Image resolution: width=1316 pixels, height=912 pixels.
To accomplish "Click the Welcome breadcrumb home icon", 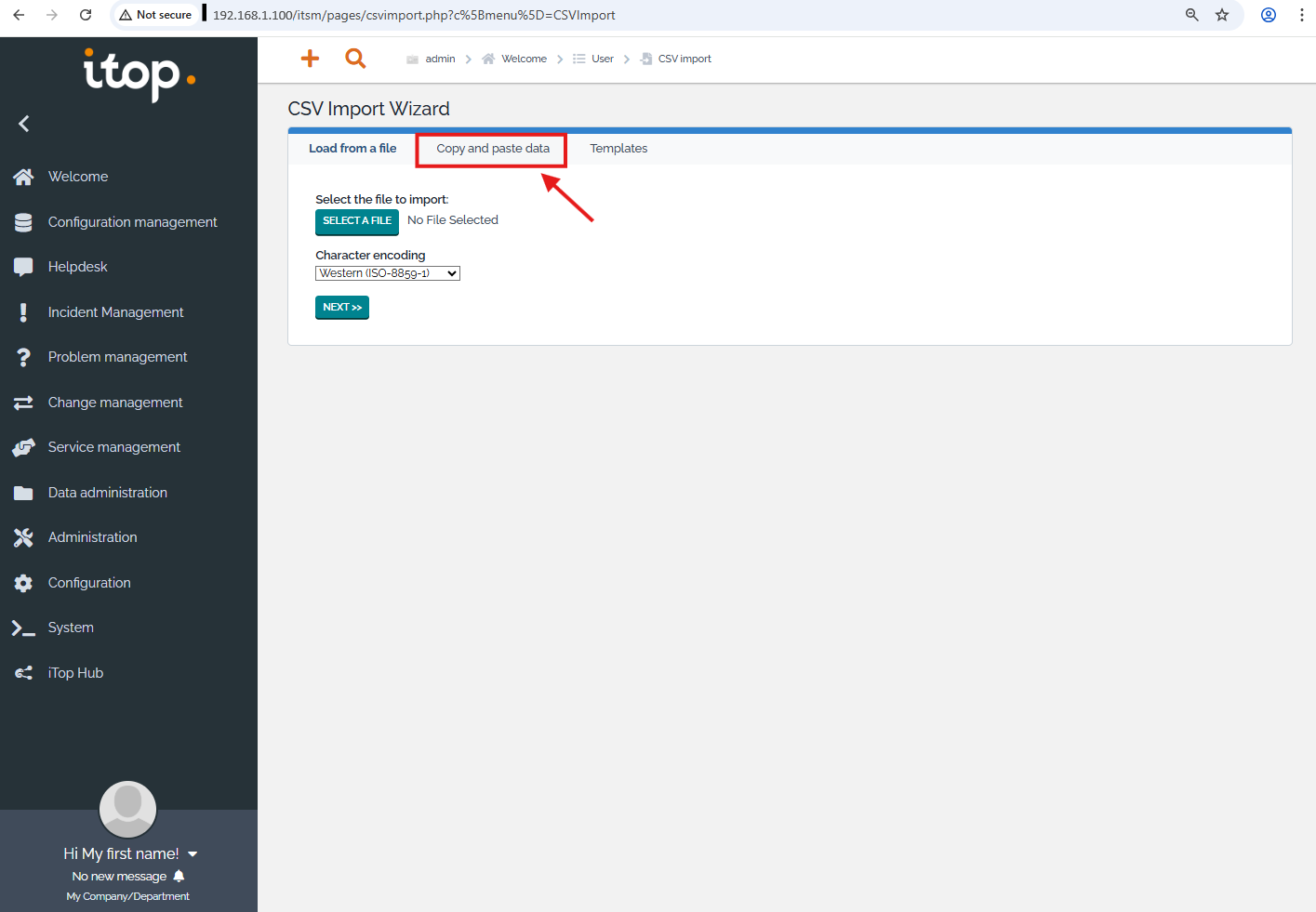I will click(488, 59).
